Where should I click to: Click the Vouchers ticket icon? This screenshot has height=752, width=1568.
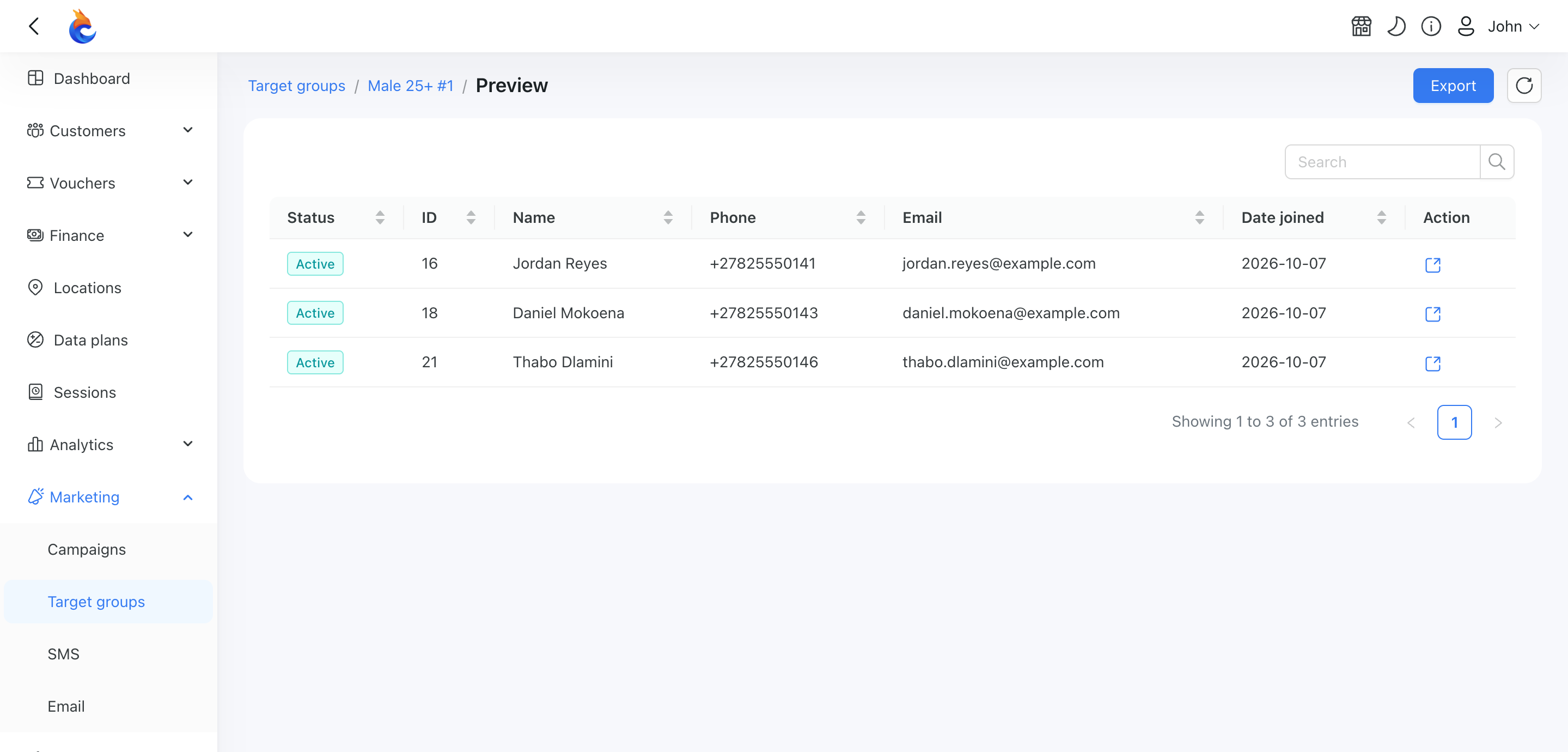(x=35, y=183)
